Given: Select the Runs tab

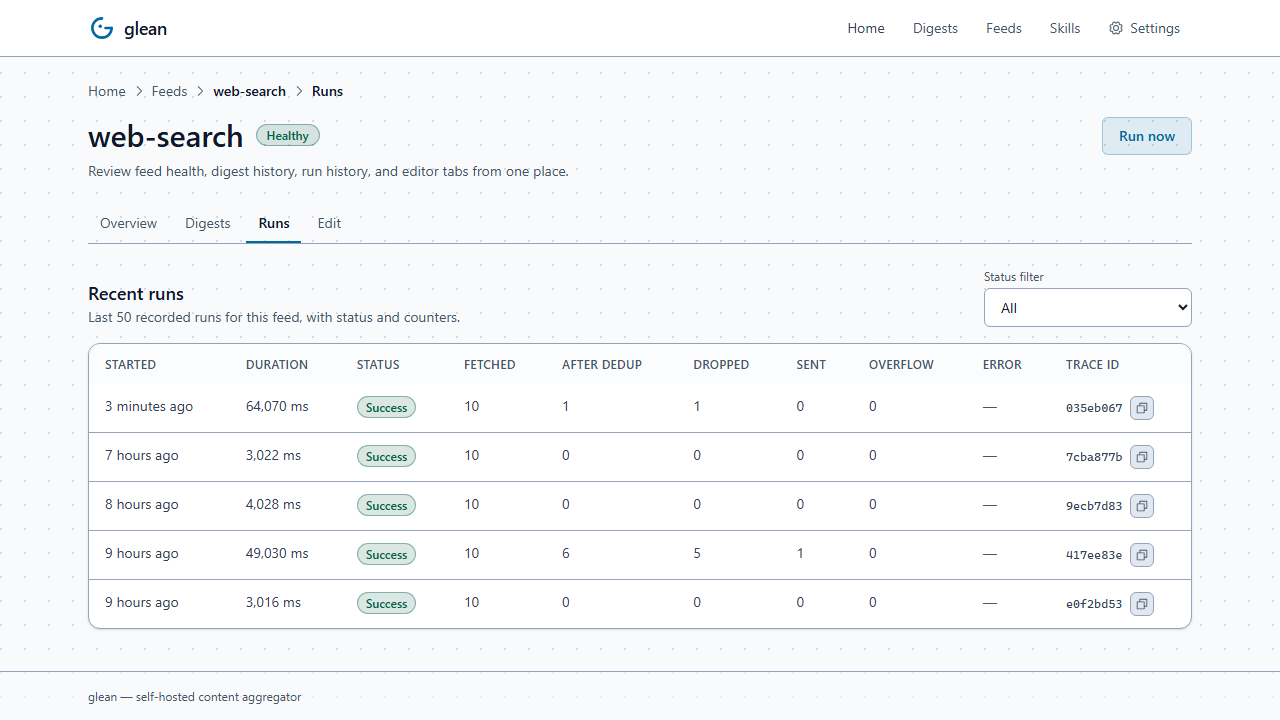Looking at the screenshot, I should coord(274,223).
